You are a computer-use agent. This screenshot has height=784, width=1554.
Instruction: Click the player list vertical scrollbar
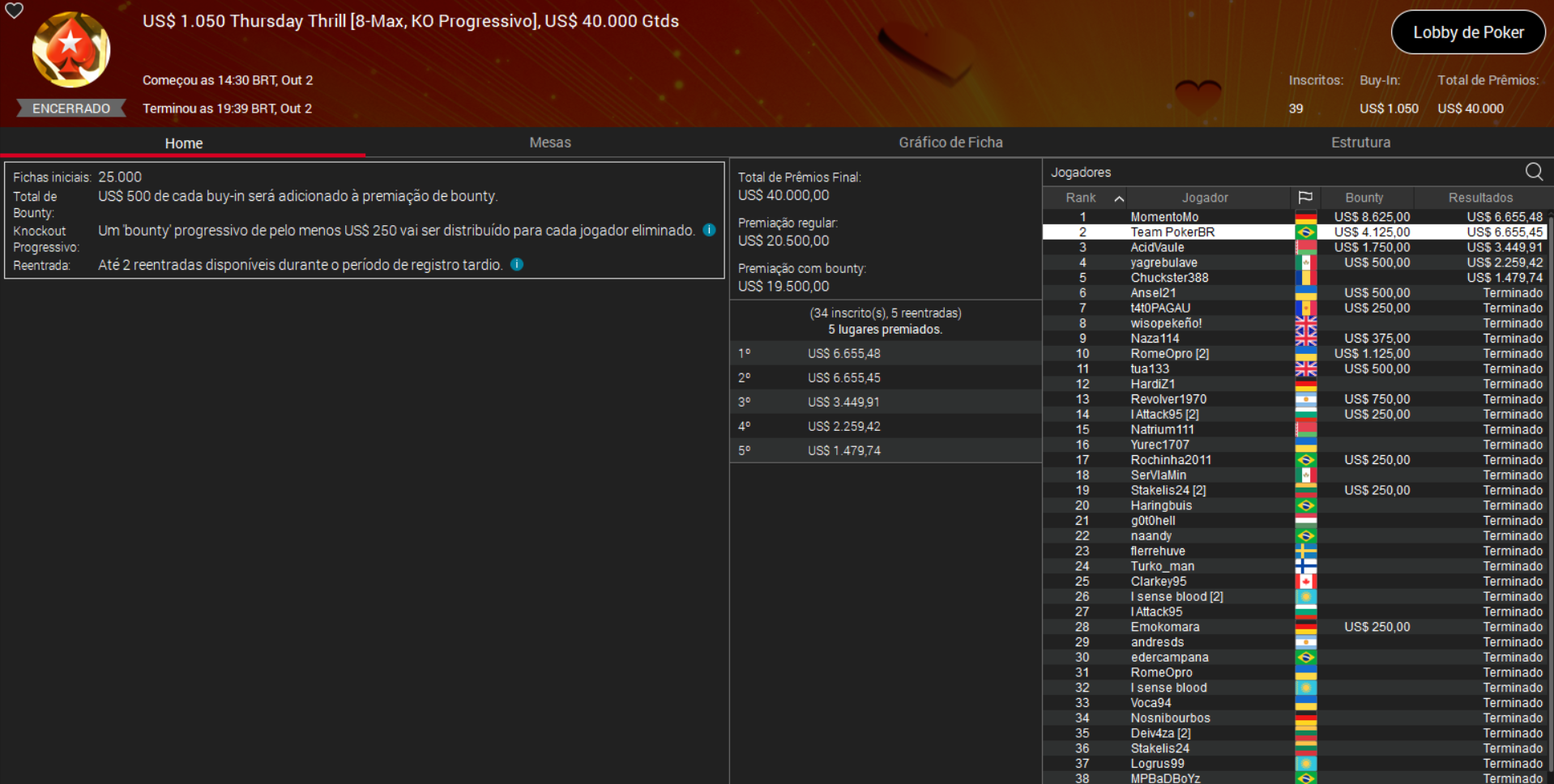[x=1550, y=486]
